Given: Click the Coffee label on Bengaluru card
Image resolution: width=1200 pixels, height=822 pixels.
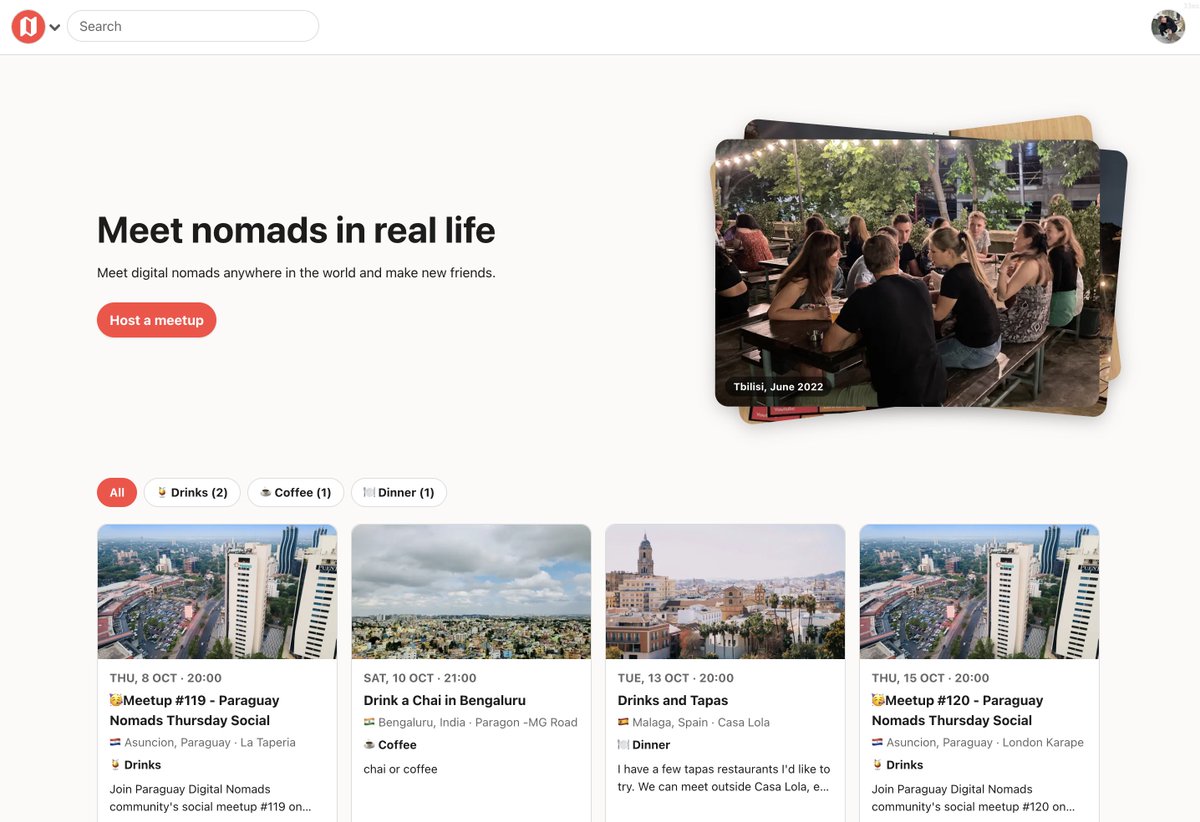Looking at the screenshot, I should (x=390, y=744).
